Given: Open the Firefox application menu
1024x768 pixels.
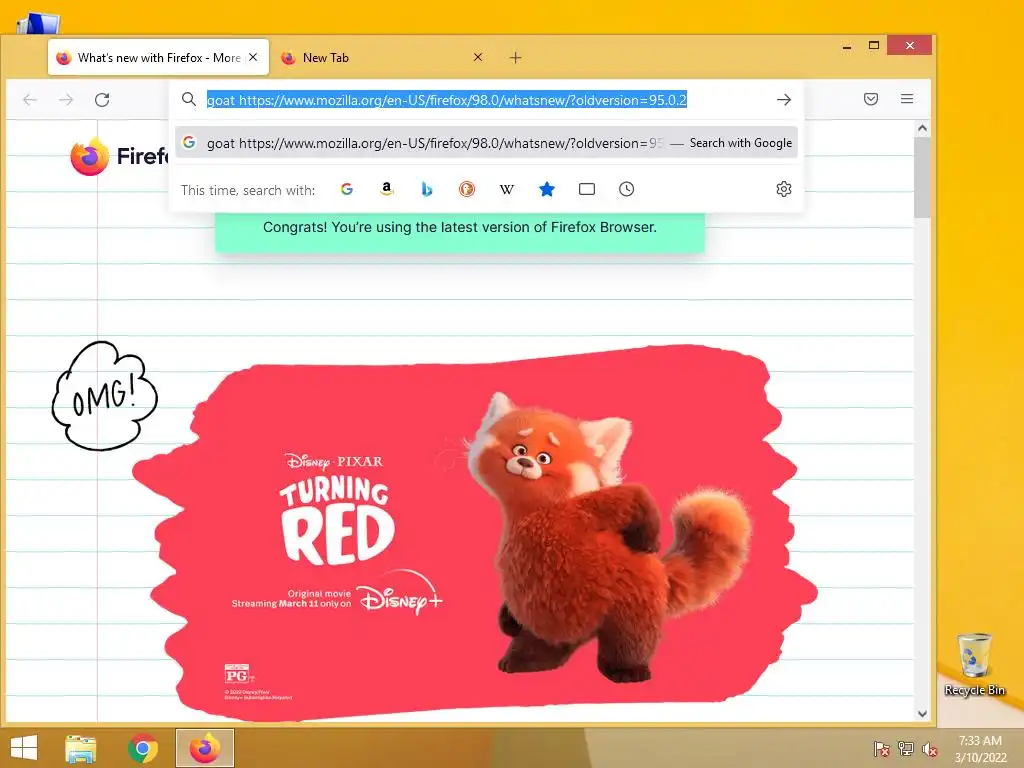Looking at the screenshot, I should pos(906,99).
